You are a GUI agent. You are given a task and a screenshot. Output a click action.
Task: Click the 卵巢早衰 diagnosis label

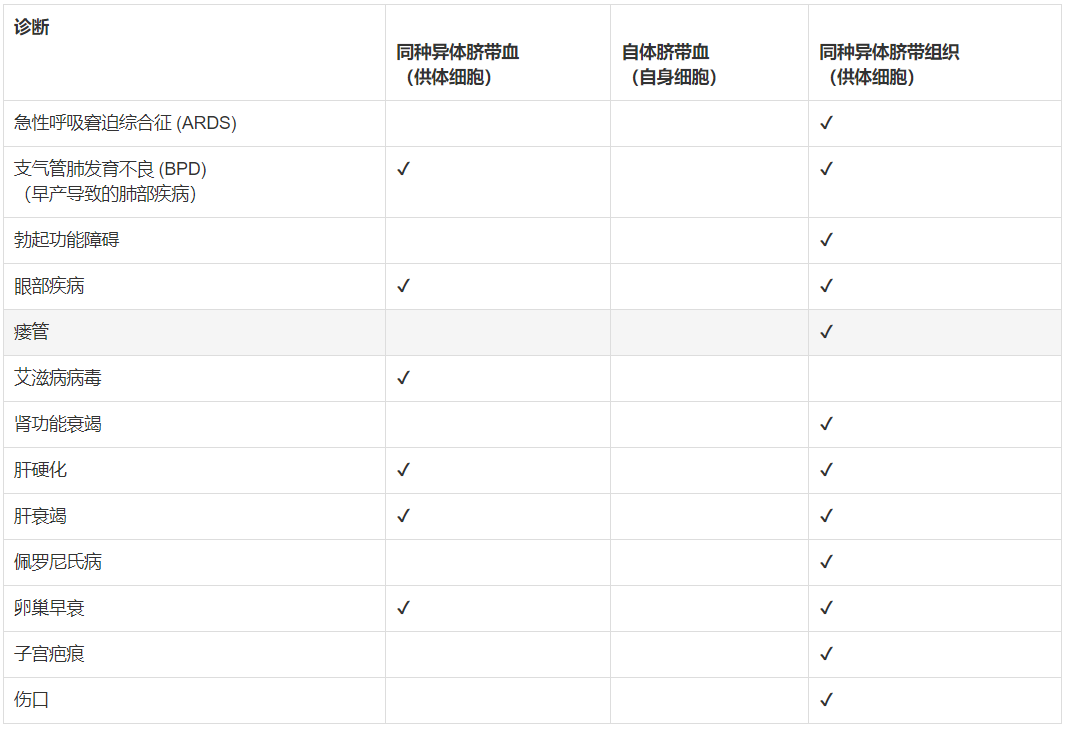56,608
